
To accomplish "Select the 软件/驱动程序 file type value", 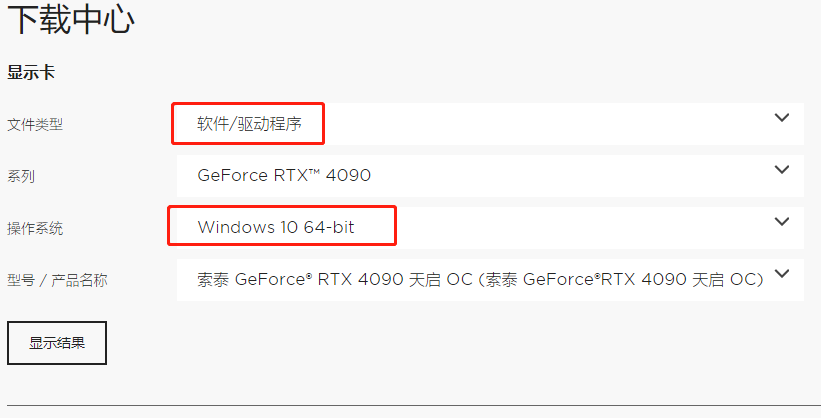I will pos(248,124).
